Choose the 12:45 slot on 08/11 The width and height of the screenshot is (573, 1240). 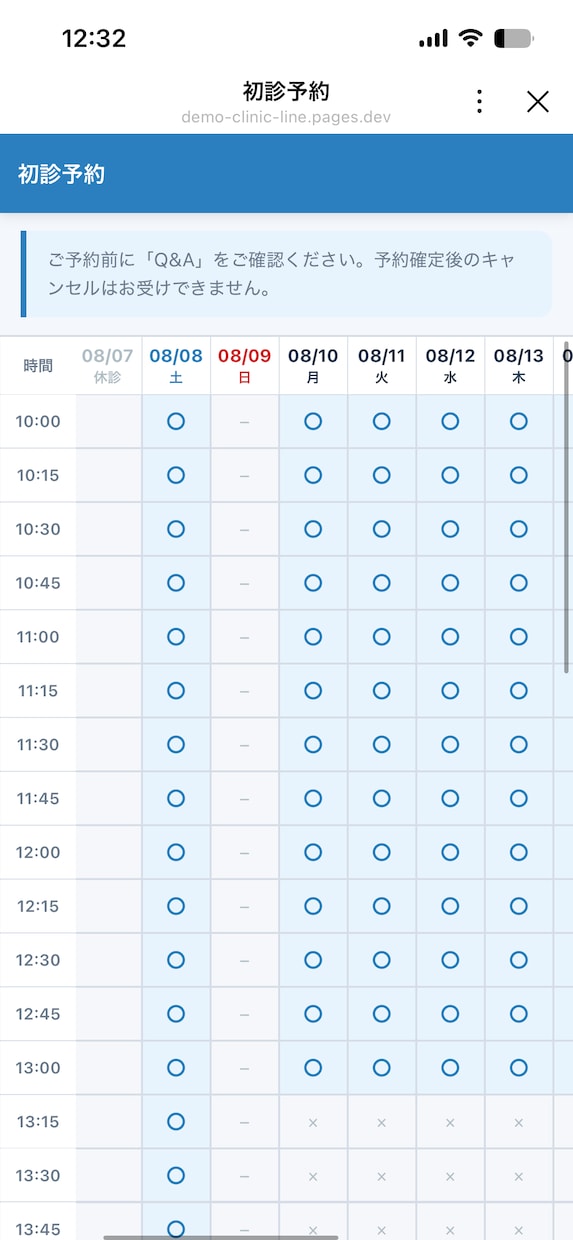point(381,1014)
